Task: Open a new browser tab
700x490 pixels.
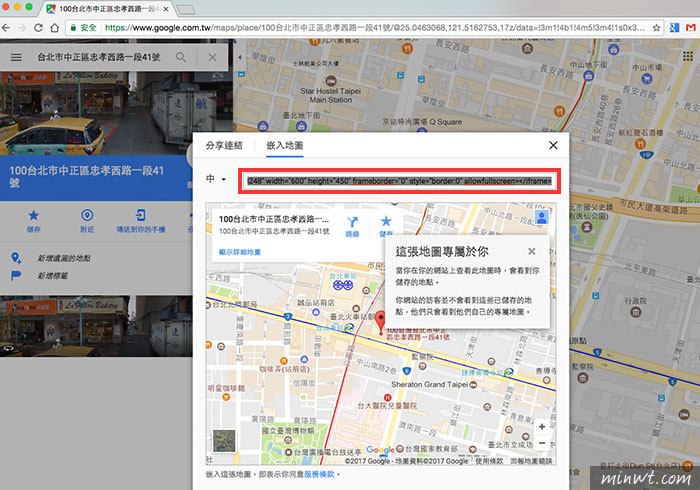Action: (x=185, y=9)
